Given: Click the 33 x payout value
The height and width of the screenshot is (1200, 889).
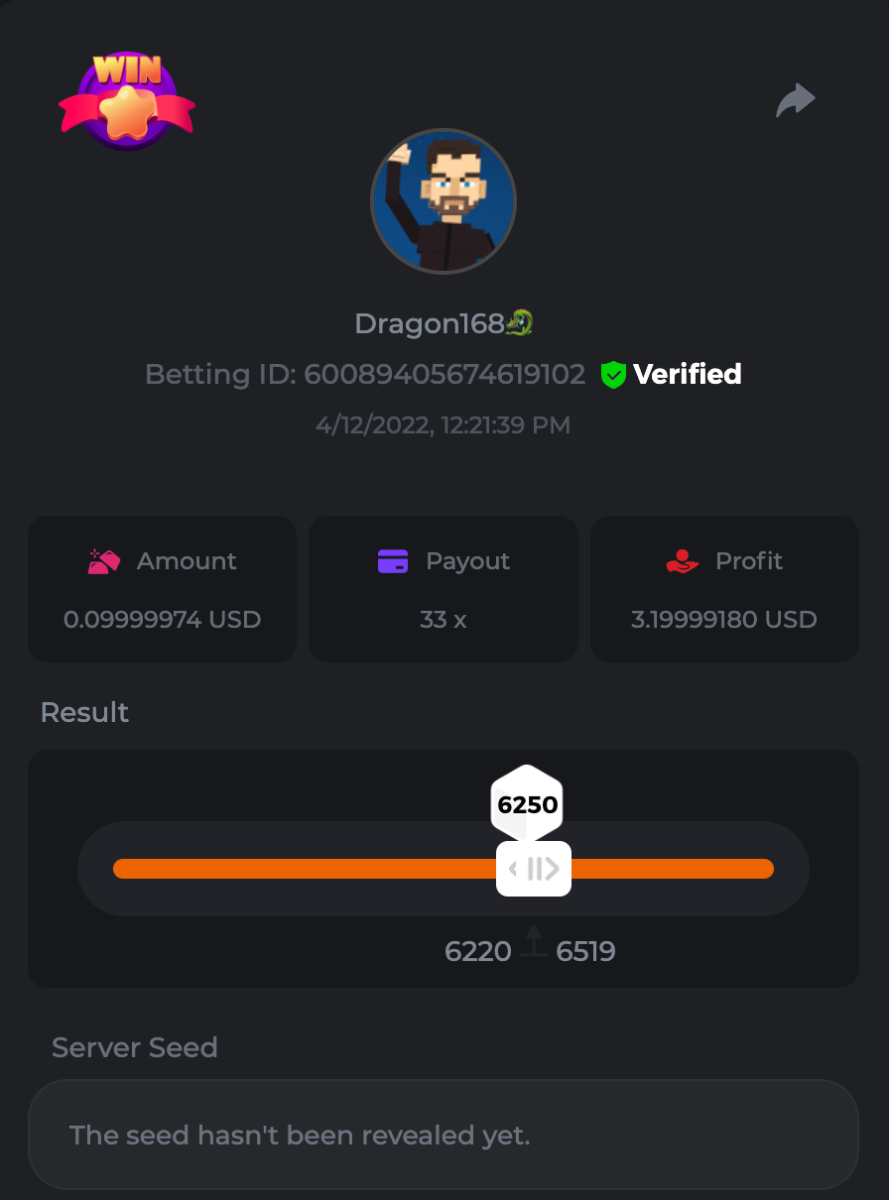Looking at the screenshot, I should pos(443,619).
